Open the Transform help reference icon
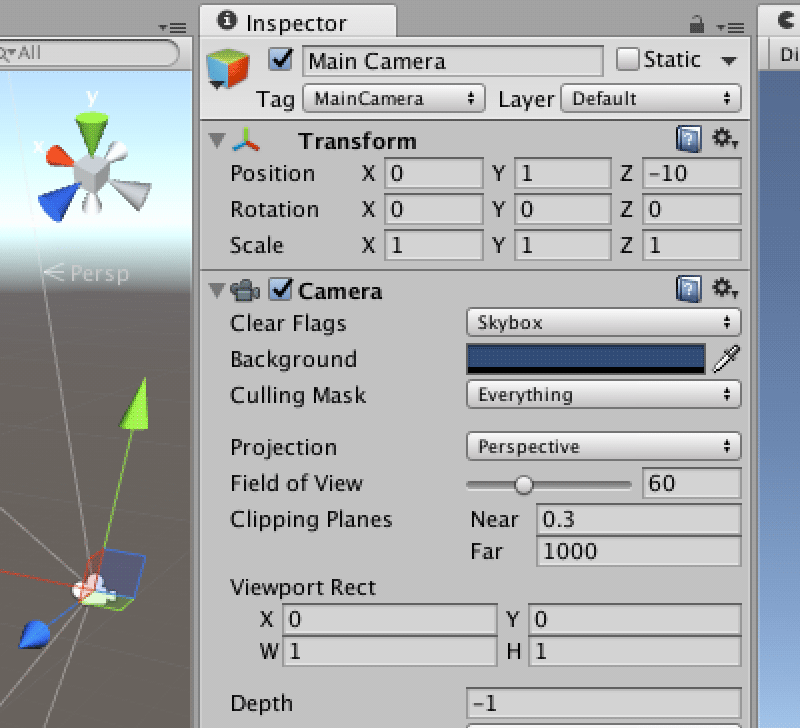Viewport: 800px width, 728px height. click(688, 139)
